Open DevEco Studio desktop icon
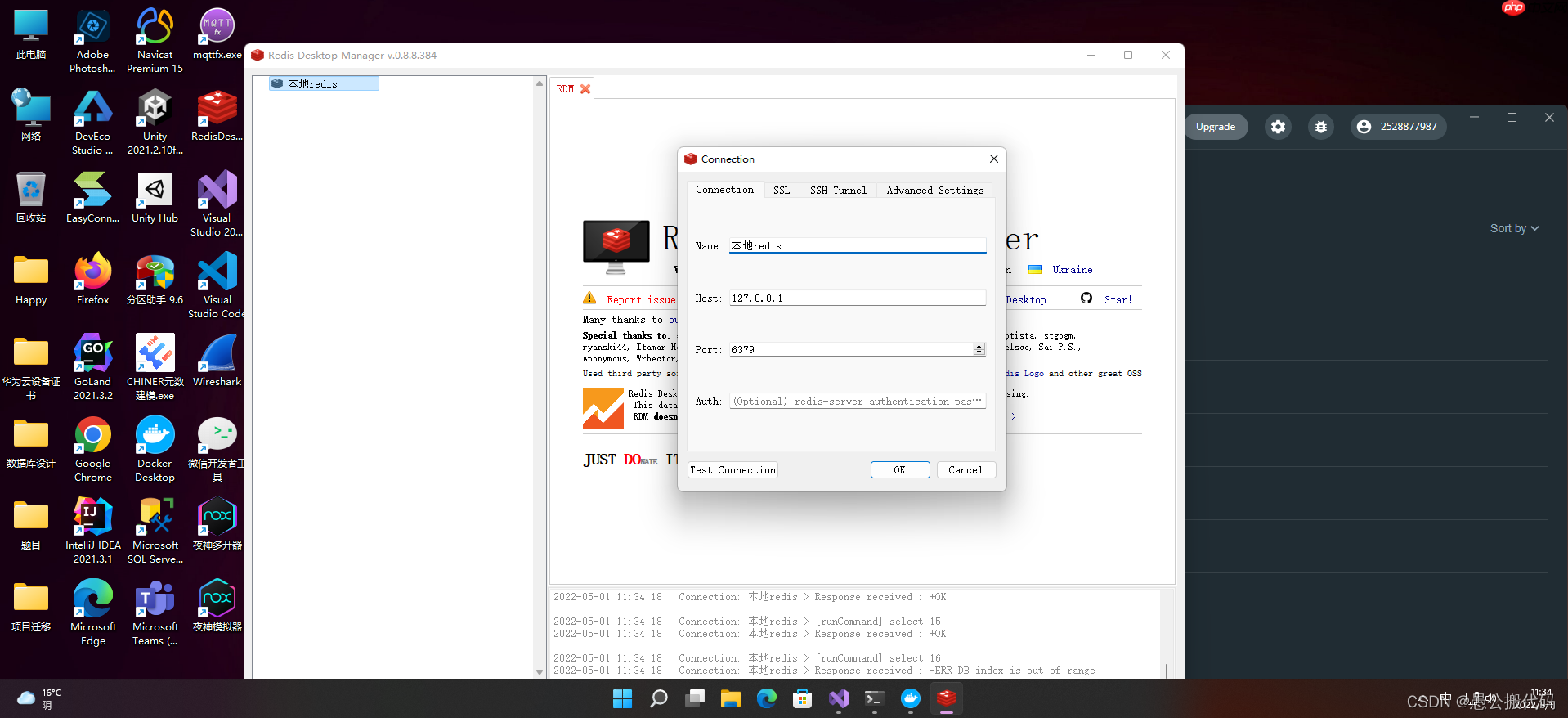Screen dimensions: 1568x718 click(92, 123)
